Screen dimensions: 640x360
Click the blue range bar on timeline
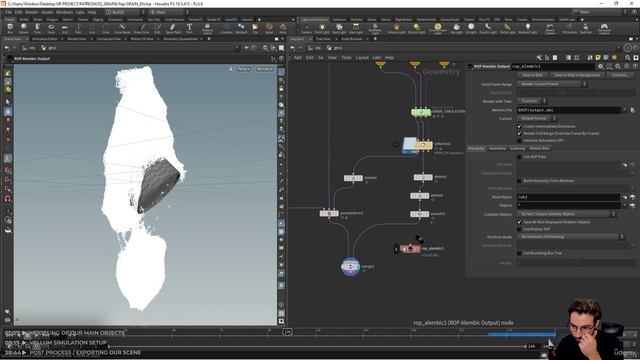tap(522, 334)
